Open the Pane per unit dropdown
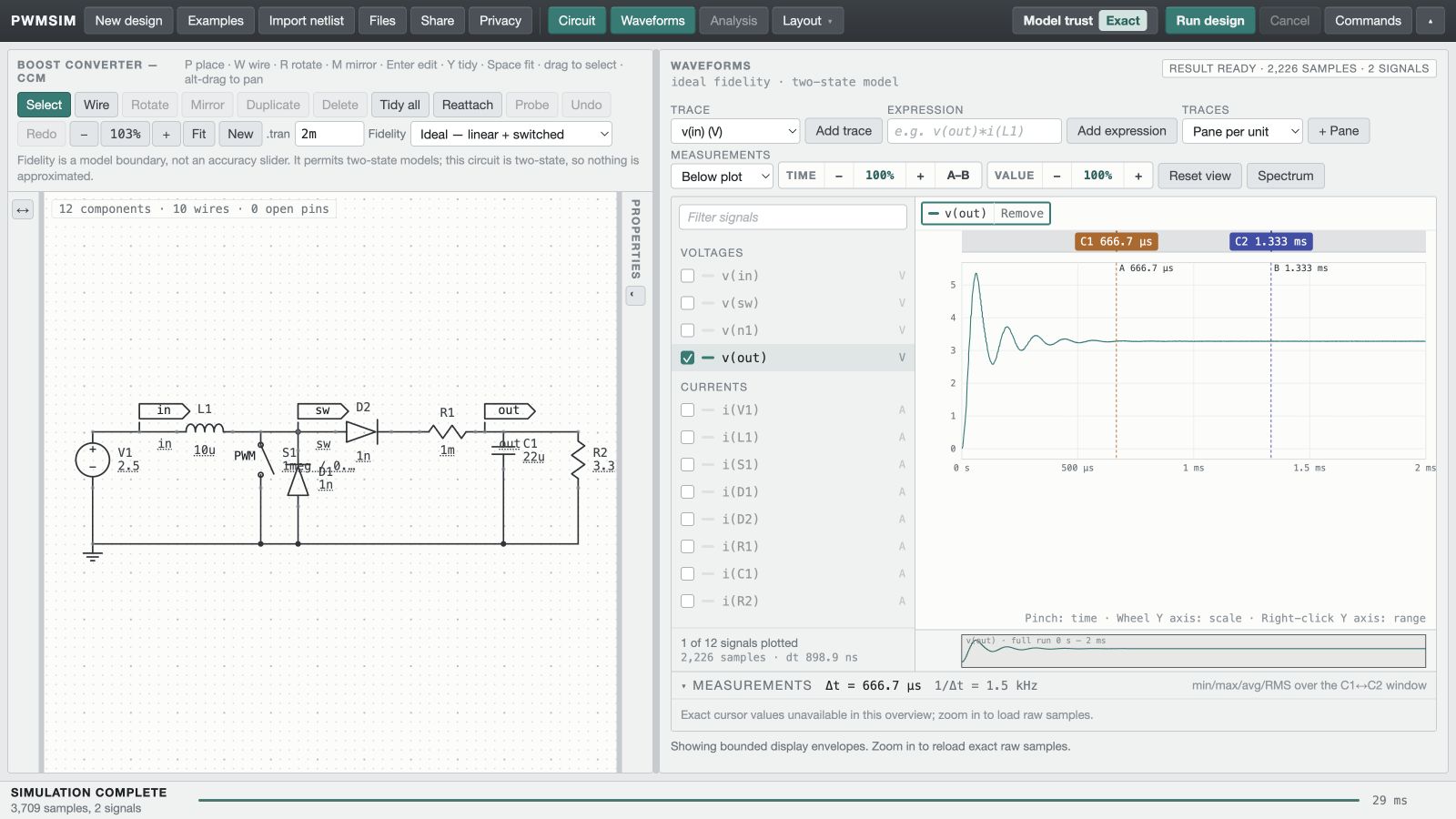The height and width of the screenshot is (819, 1456). 1242,131
